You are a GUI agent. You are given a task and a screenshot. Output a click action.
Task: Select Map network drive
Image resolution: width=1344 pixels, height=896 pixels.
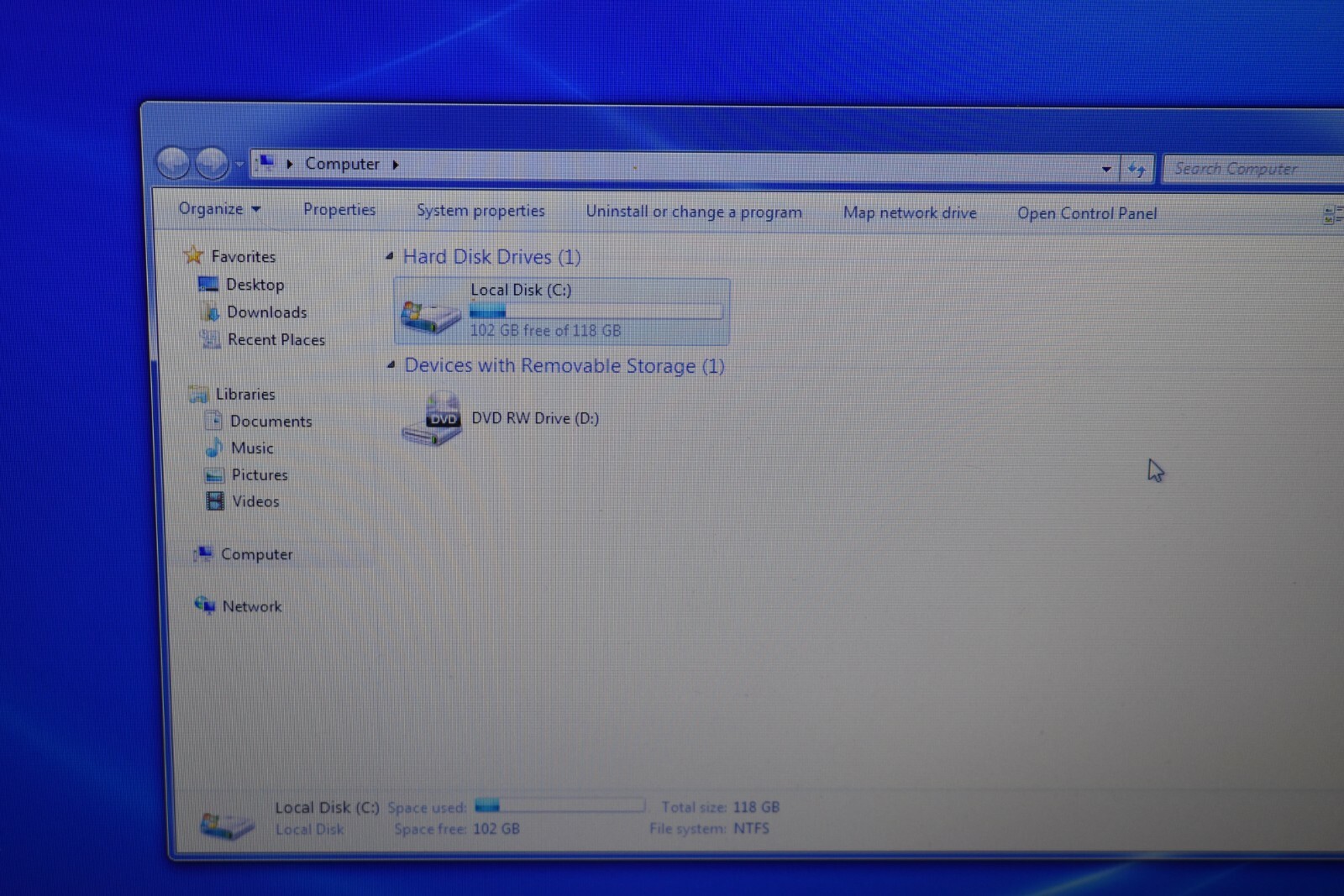[910, 212]
